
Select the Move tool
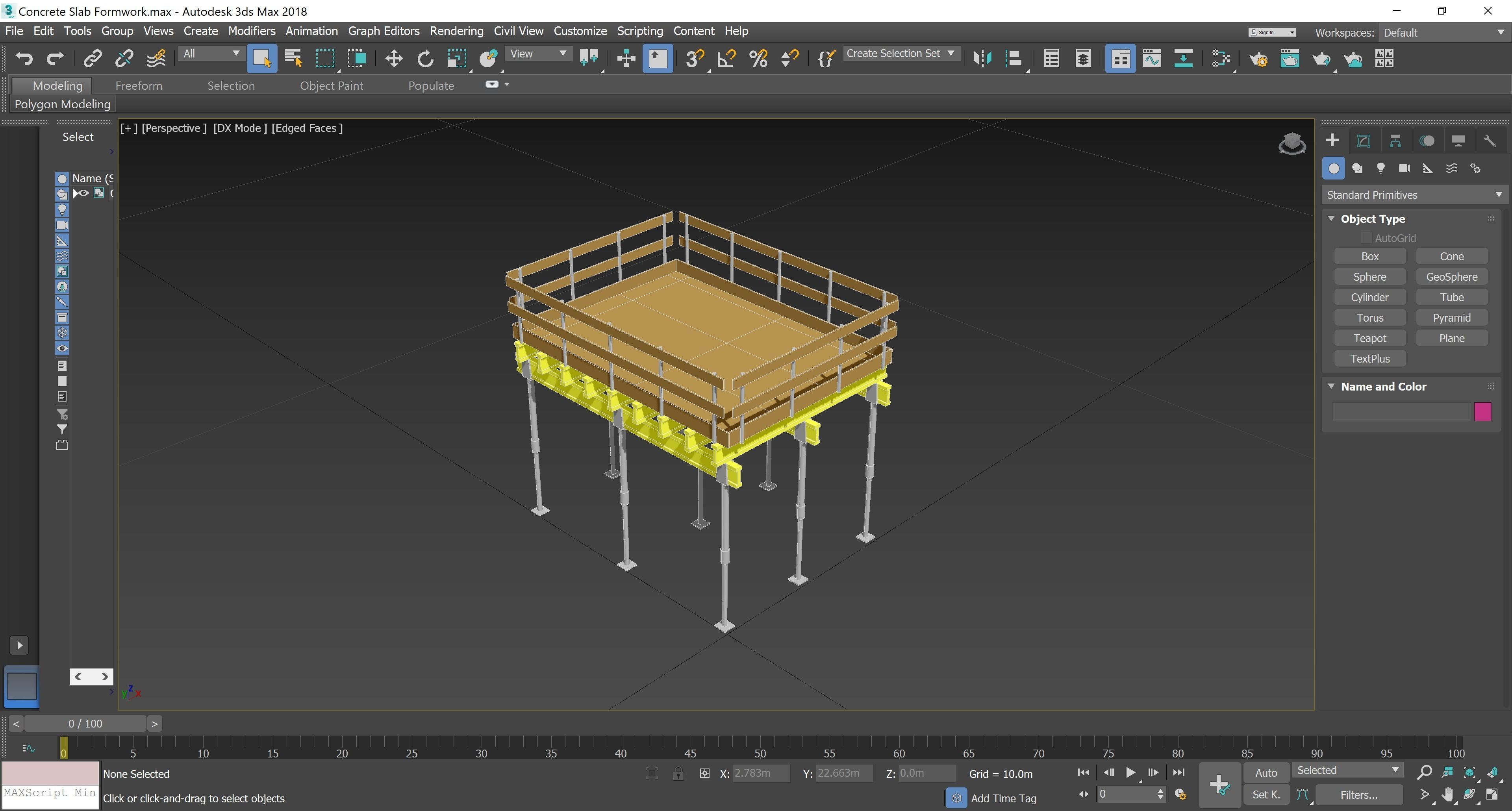394,58
